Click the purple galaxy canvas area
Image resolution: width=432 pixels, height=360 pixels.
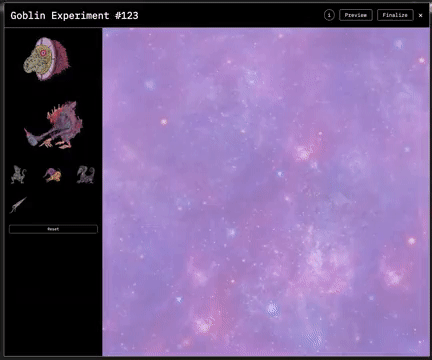[266, 192]
